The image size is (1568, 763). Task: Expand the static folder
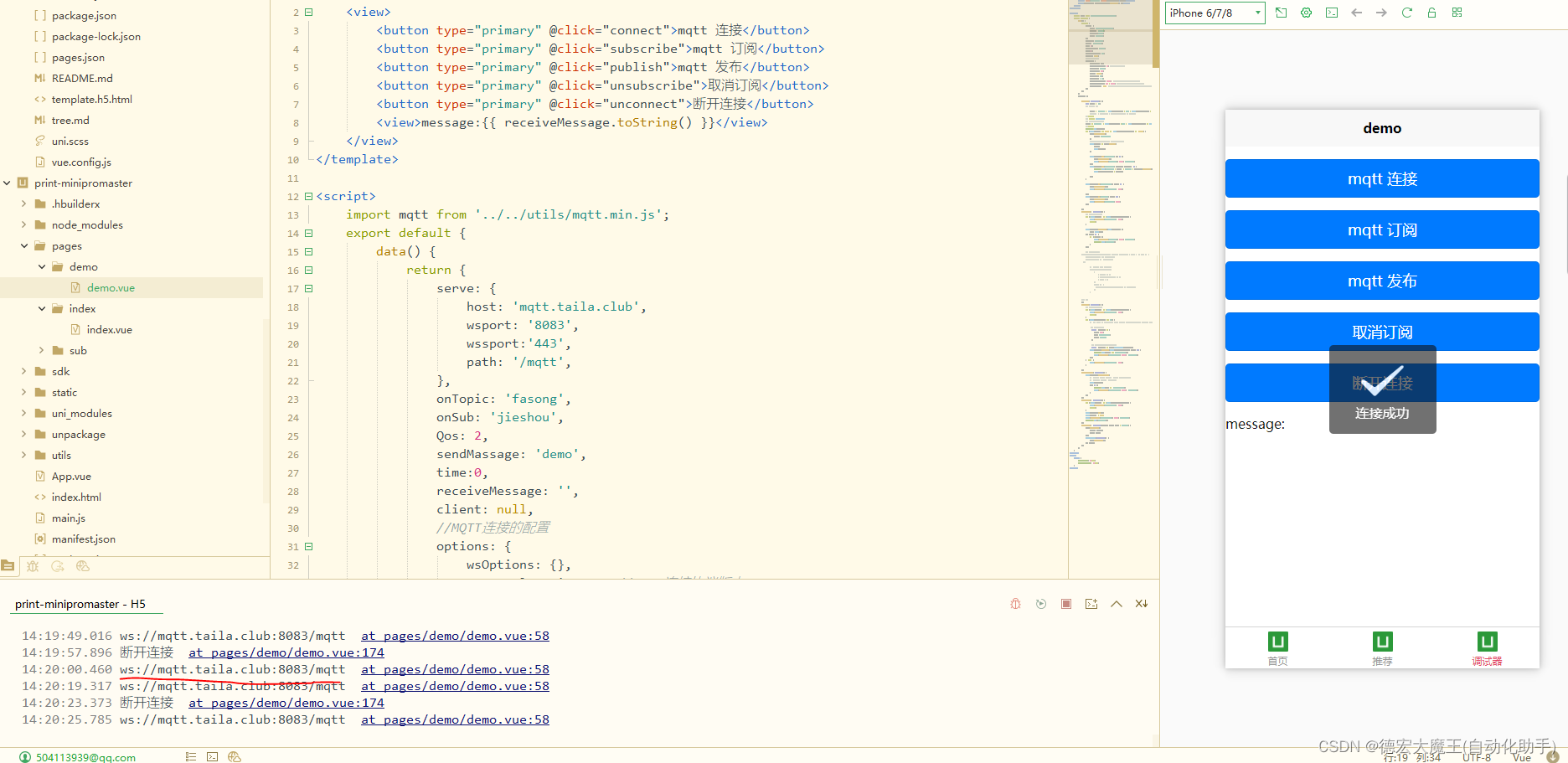(24, 392)
